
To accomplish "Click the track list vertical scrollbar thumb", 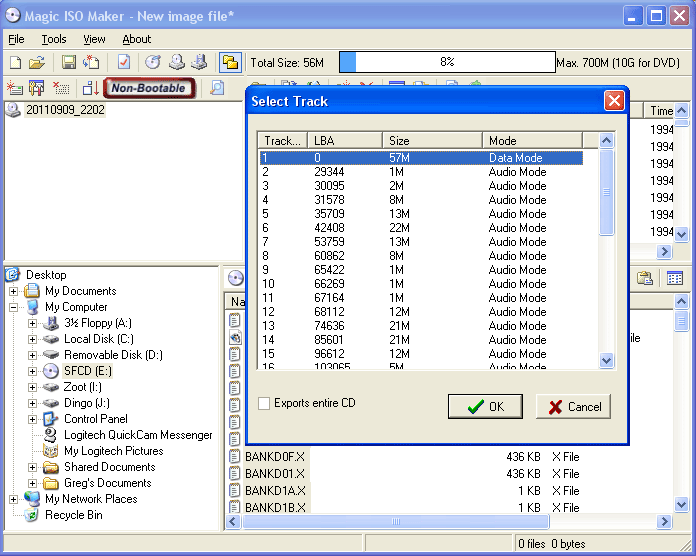I will 606,192.
